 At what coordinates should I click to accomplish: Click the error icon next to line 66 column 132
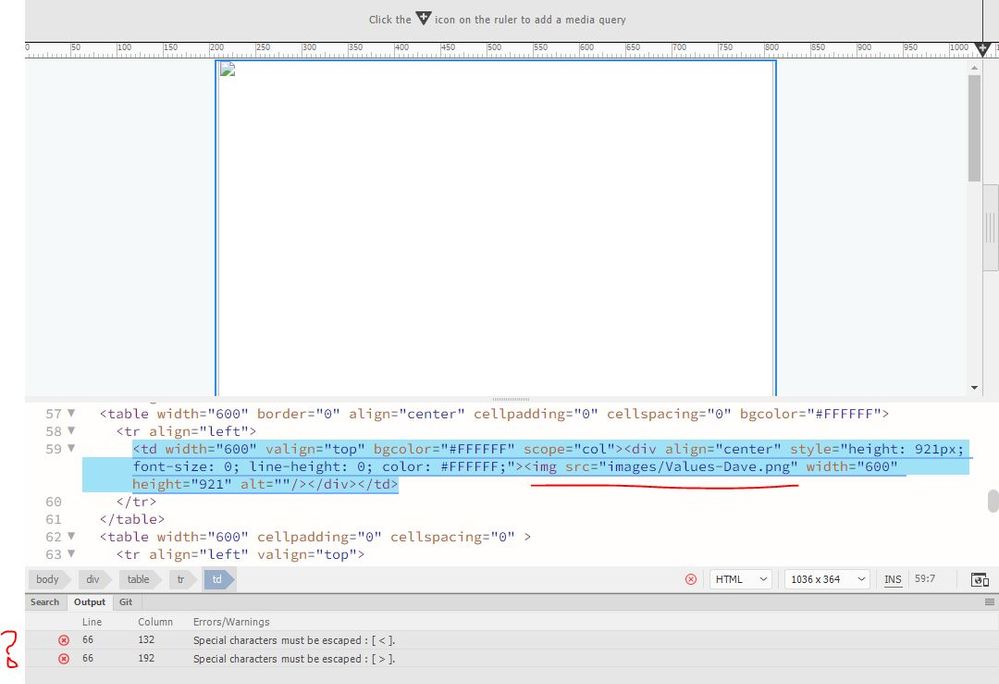click(64, 640)
